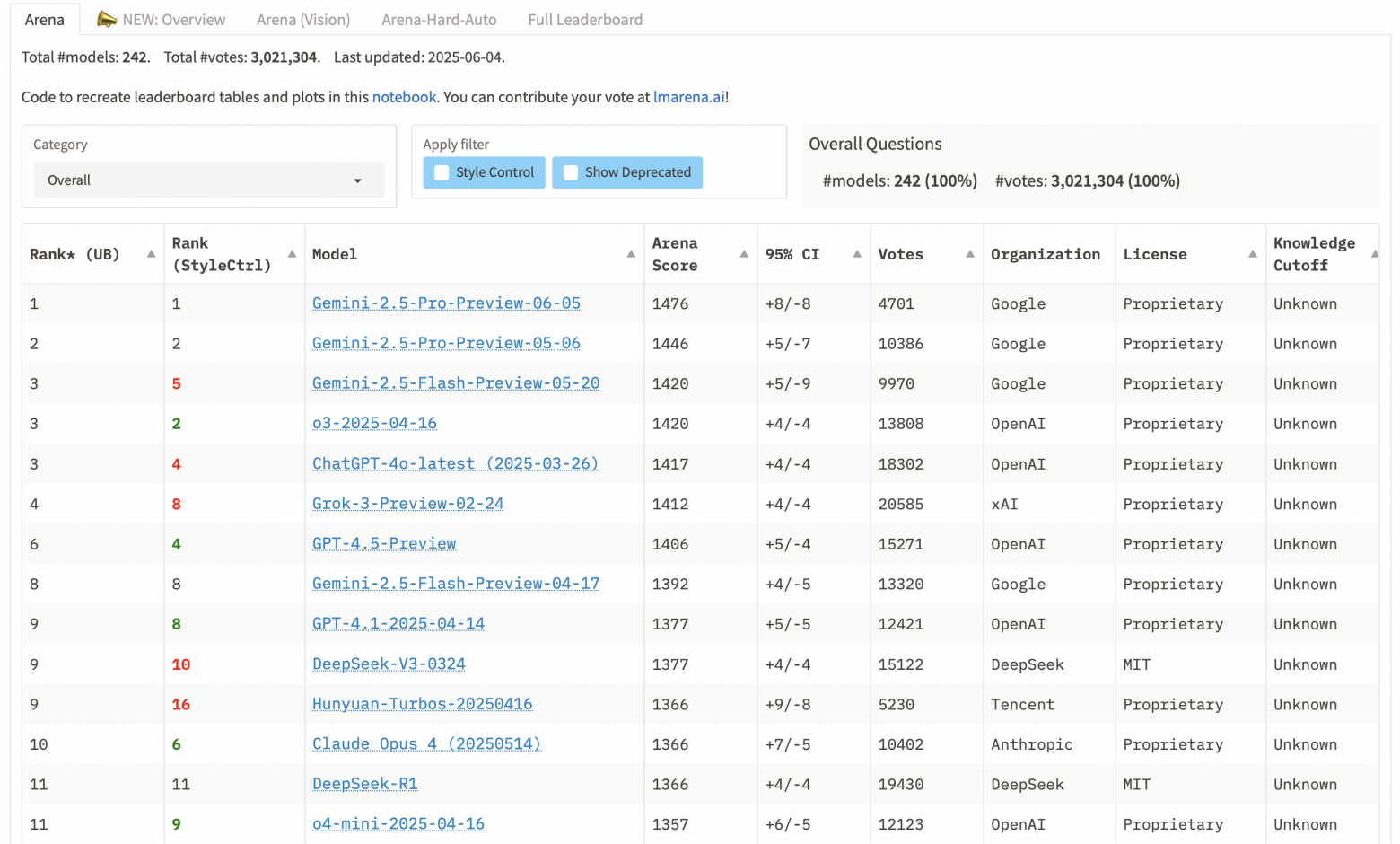Click the Arena Score value 1357
Image resolution: width=1400 pixels, height=844 pixels.
[x=670, y=824]
